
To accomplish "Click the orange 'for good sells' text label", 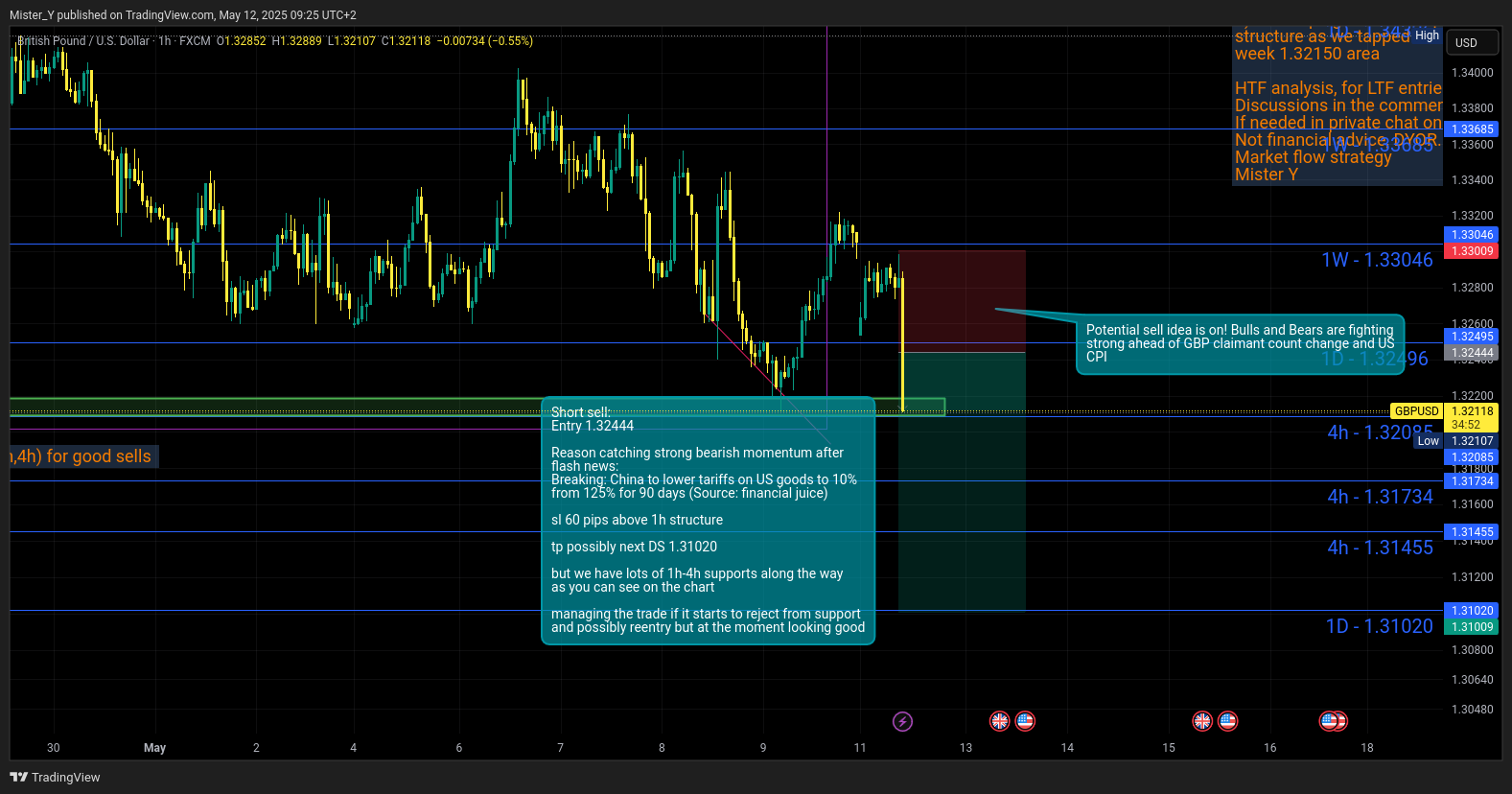I will tap(83, 456).
